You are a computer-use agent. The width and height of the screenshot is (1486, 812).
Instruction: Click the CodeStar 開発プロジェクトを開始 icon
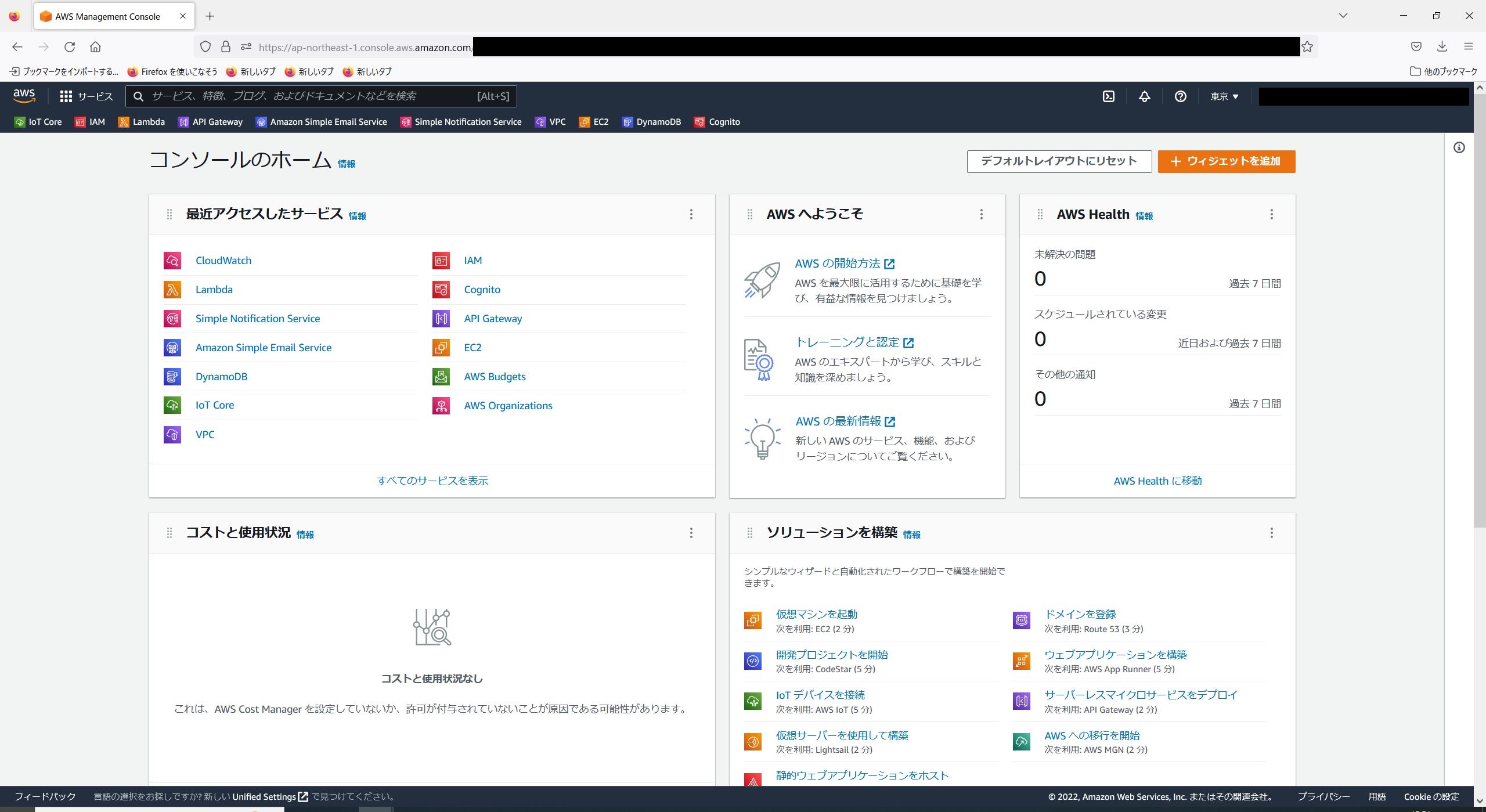753,661
